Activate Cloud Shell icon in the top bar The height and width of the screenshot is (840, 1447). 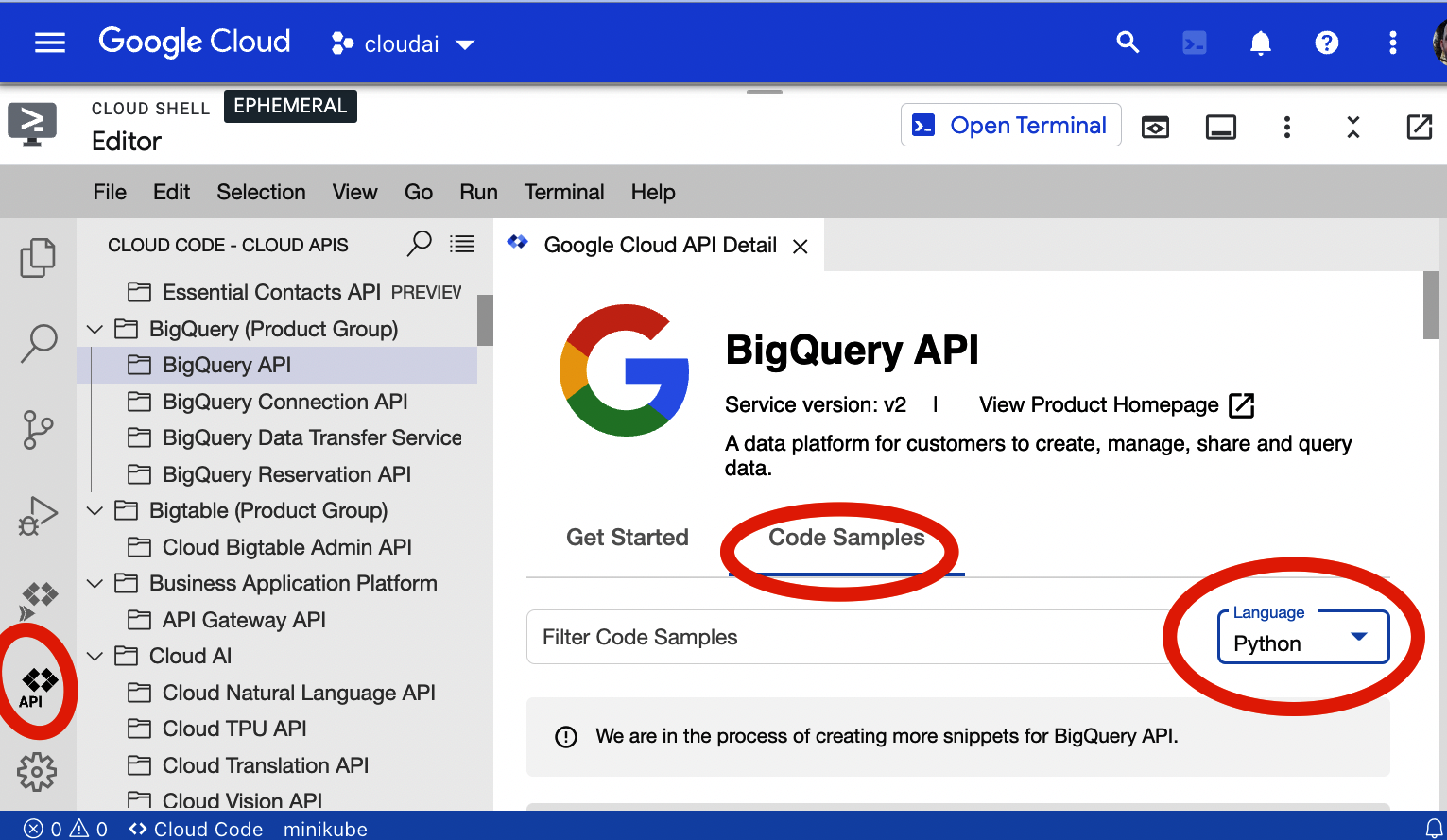pyautogui.click(x=1195, y=43)
